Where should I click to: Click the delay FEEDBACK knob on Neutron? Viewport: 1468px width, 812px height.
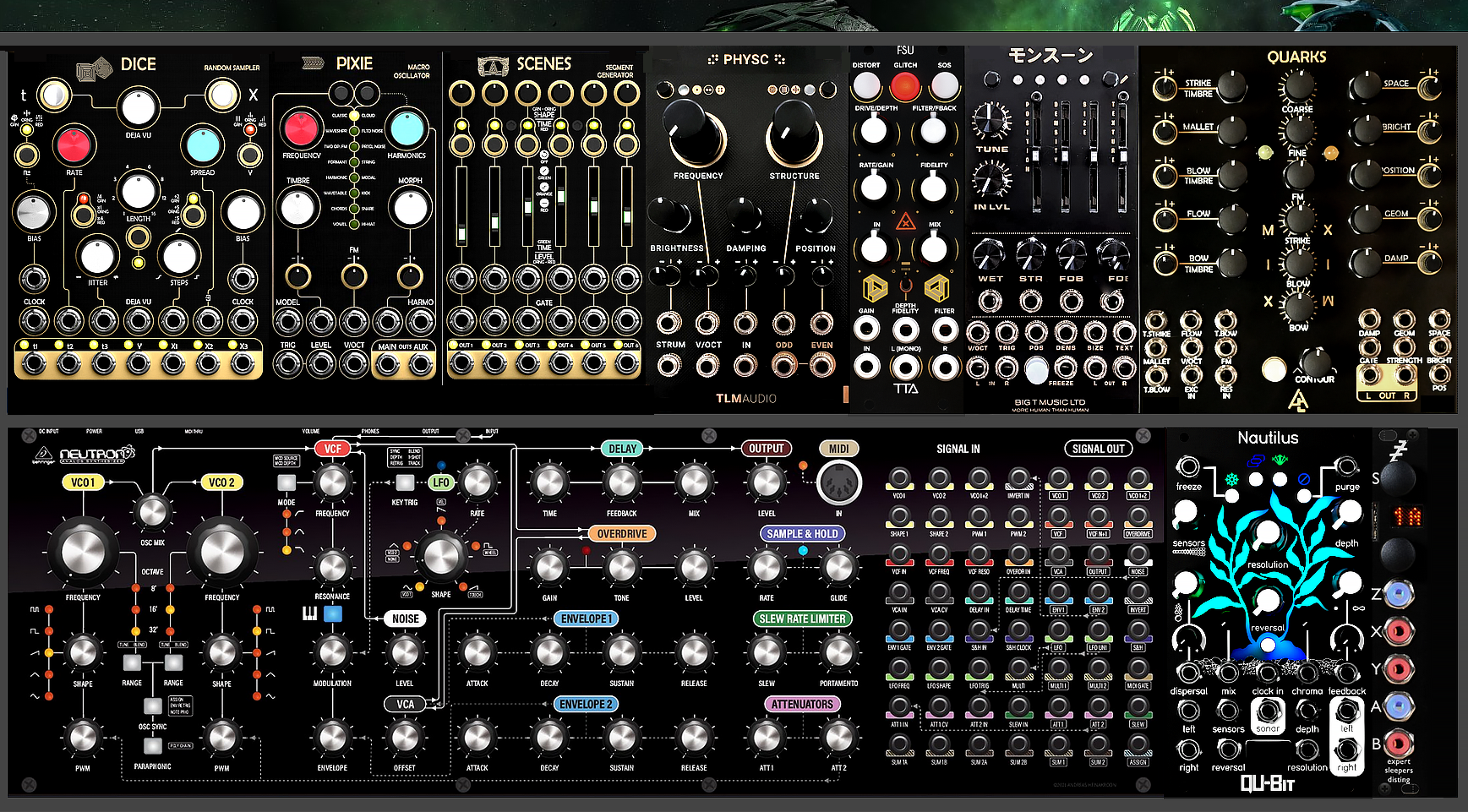click(621, 482)
